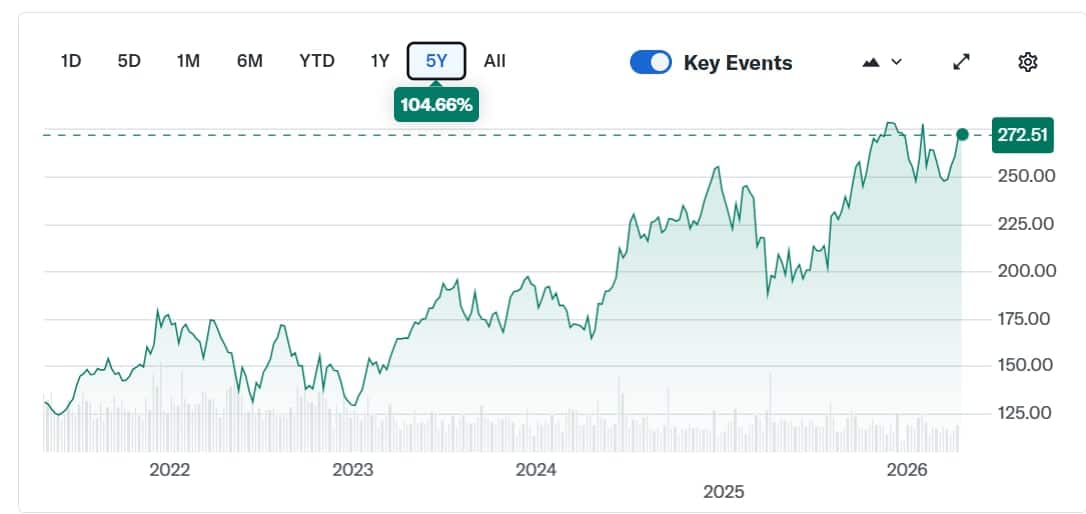Click the mountain chart type icon
The width and height of the screenshot is (1086, 514).
pos(870,62)
